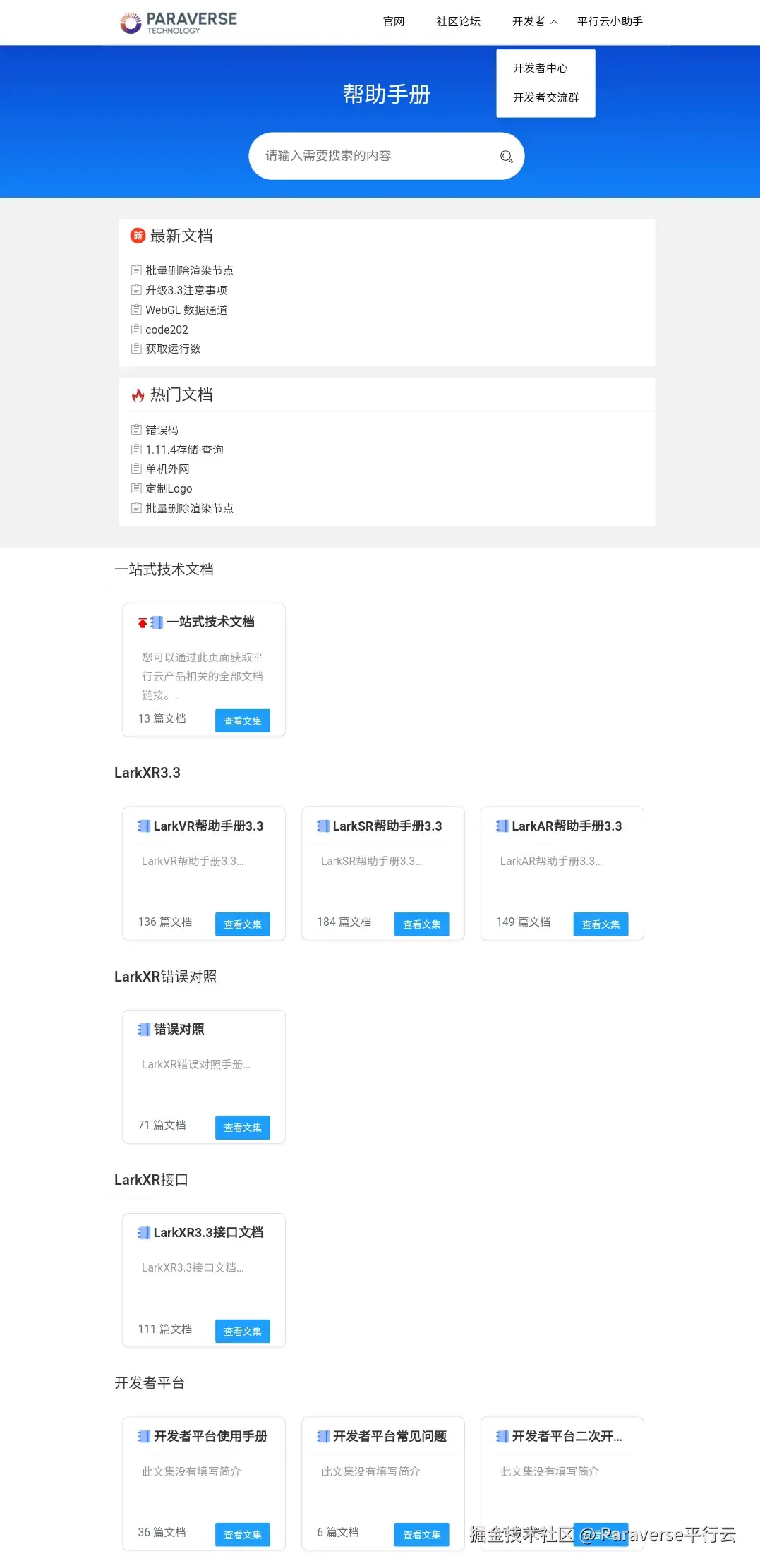760x1568 pixels.
Task: Click notebook icon on LarkVR帮助手册3.3 card
Action: [x=144, y=826]
